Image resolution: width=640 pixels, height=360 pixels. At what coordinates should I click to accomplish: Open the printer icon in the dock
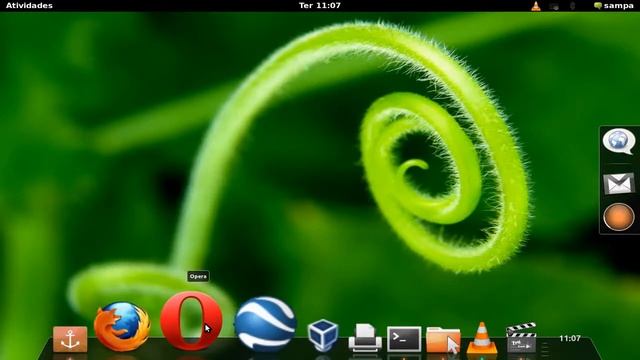click(365, 338)
